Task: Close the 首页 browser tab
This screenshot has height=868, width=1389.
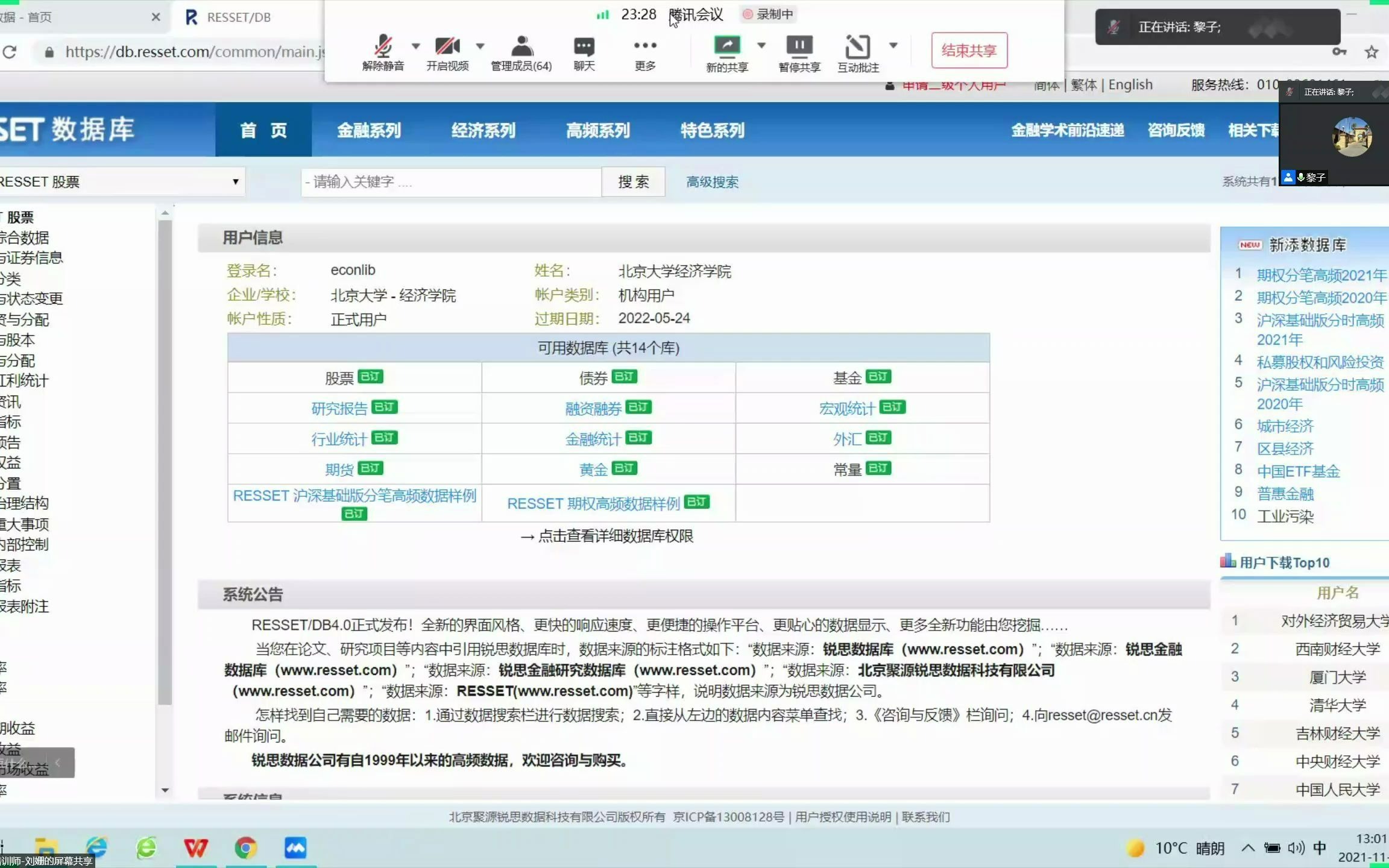Action: pyautogui.click(x=156, y=17)
